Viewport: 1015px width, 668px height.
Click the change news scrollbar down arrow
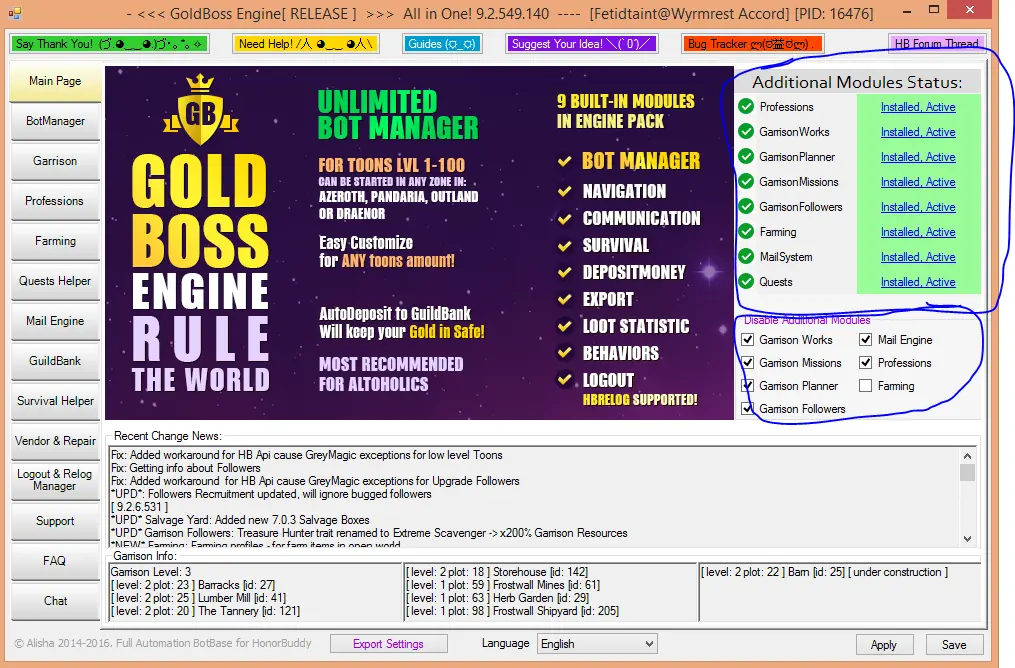tap(967, 539)
